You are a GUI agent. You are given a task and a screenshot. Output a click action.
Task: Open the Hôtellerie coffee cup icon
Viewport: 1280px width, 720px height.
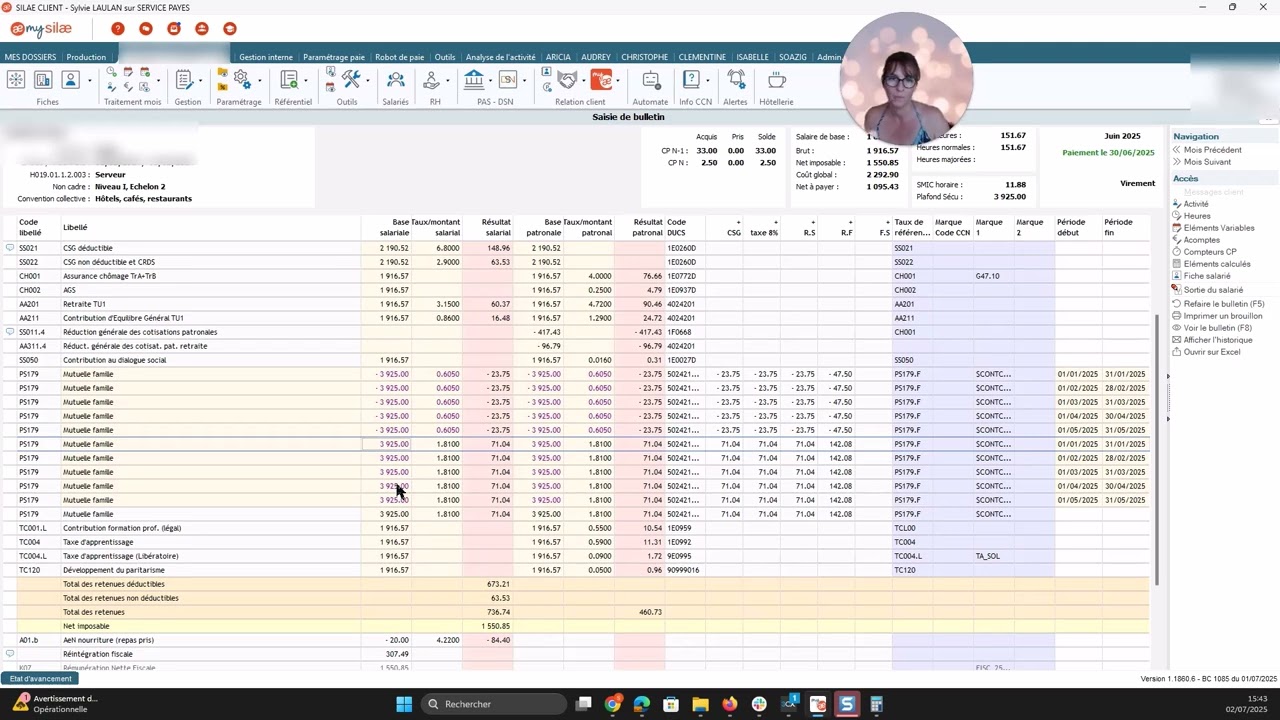[776, 80]
